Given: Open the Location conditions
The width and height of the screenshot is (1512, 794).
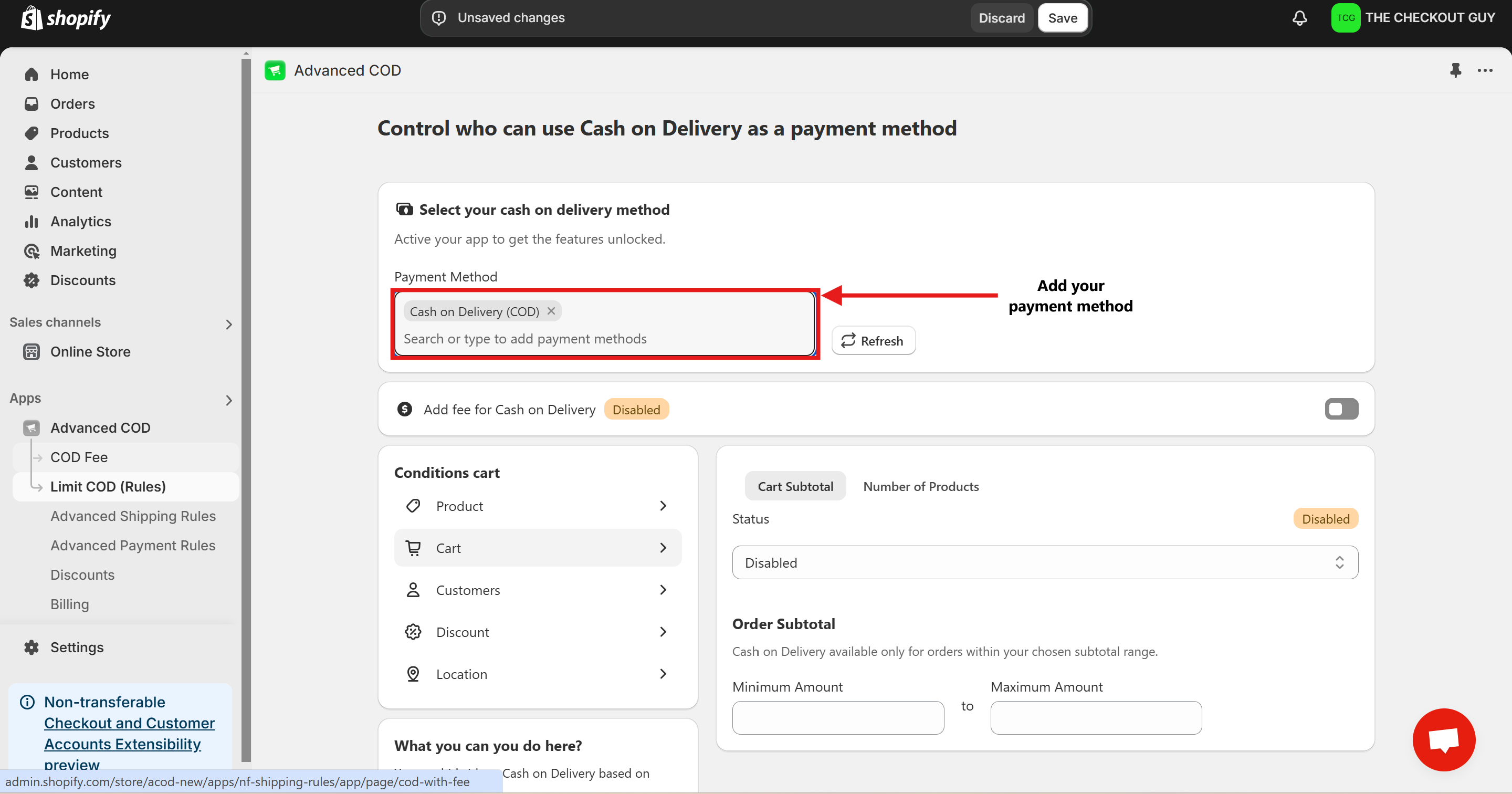Looking at the screenshot, I should [538, 674].
